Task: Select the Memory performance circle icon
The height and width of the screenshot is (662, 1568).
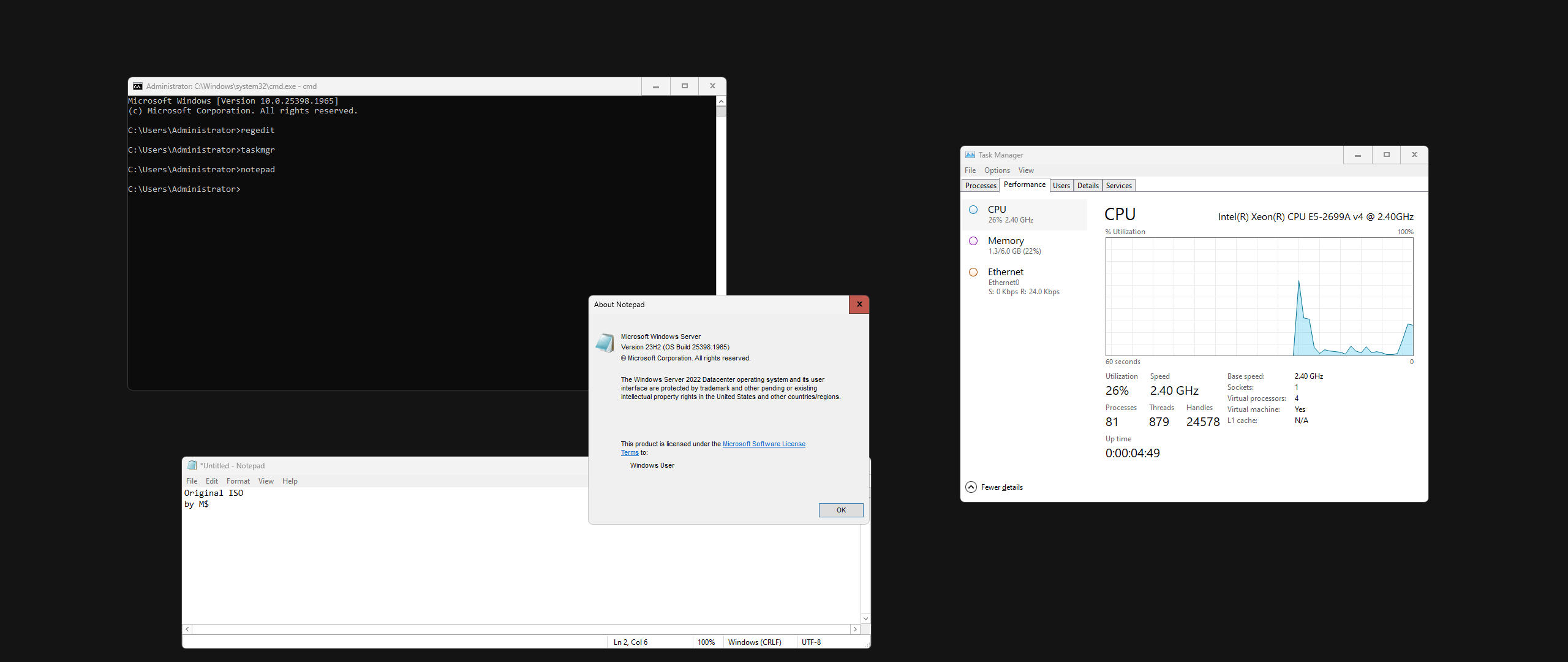Action: click(x=973, y=241)
